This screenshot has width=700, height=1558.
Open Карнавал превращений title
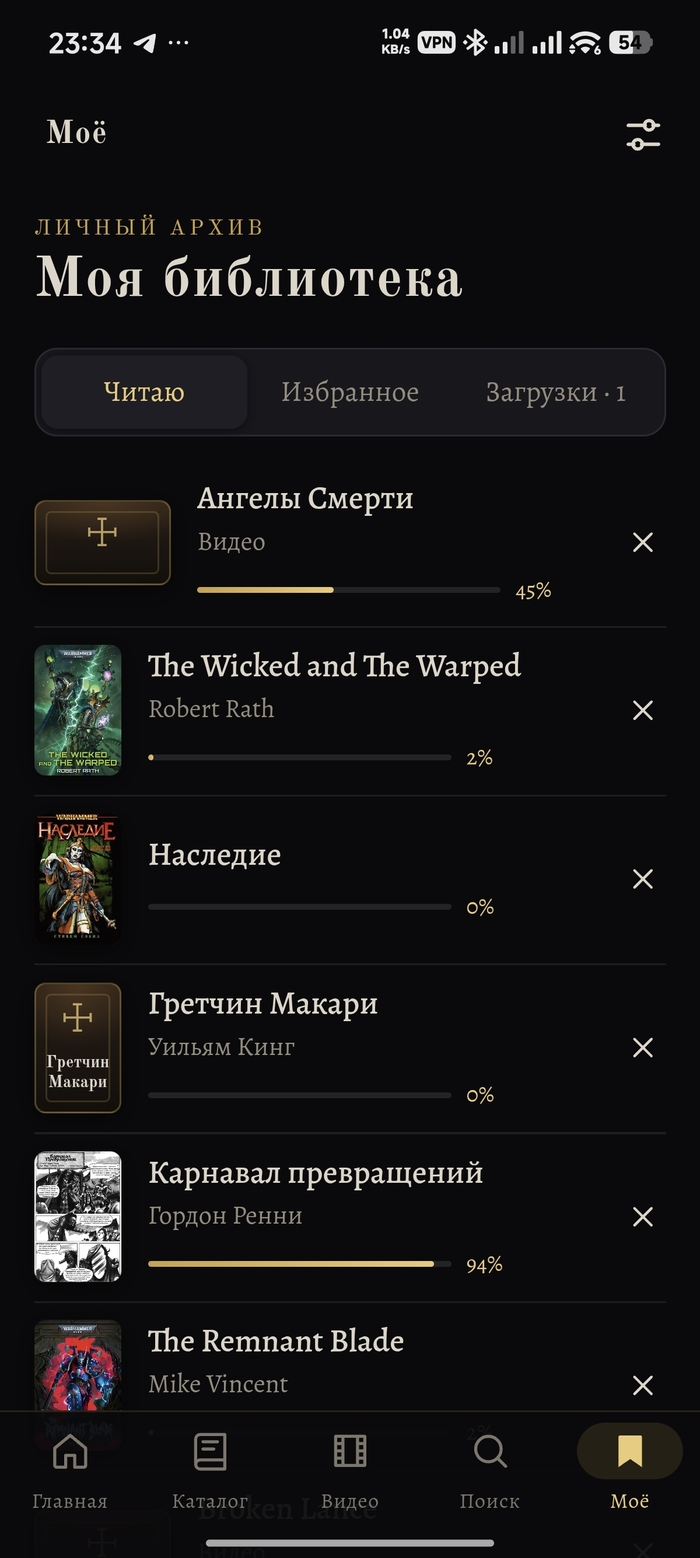point(316,1172)
